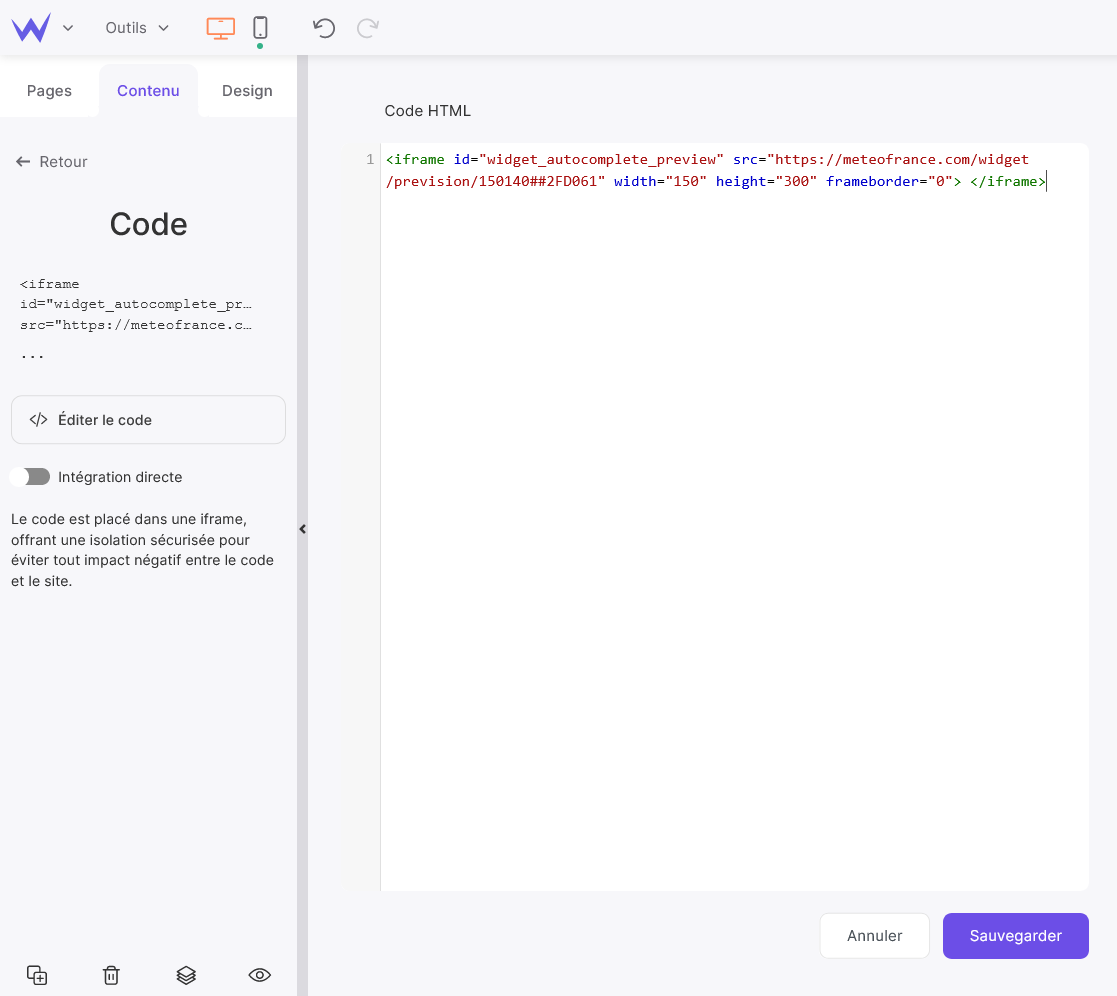The width and height of the screenshot is (1117, 996).
Task: Toggle block visibility eye icon
Action: [x=259, y=975]
